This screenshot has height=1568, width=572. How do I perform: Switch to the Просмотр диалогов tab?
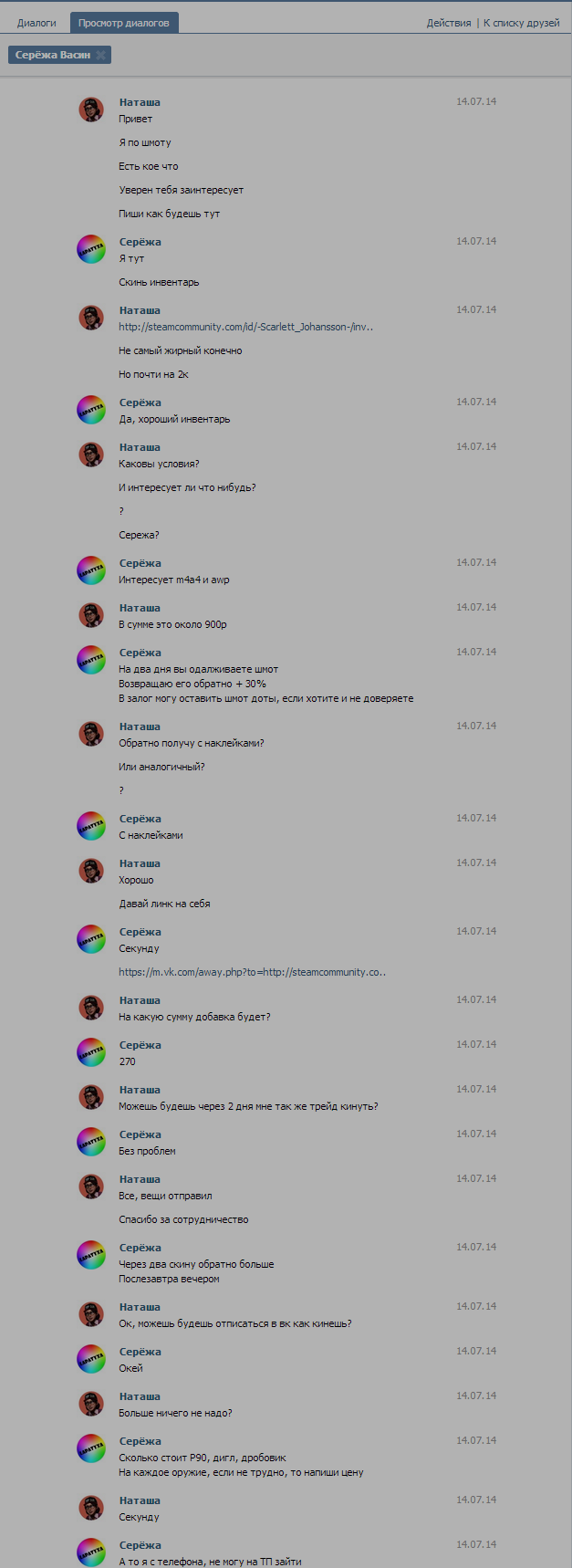(123, 23)
